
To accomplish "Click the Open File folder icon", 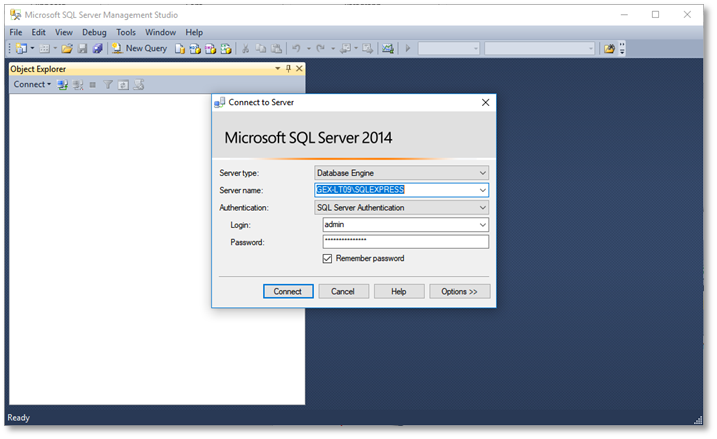I will coord(67,48).
